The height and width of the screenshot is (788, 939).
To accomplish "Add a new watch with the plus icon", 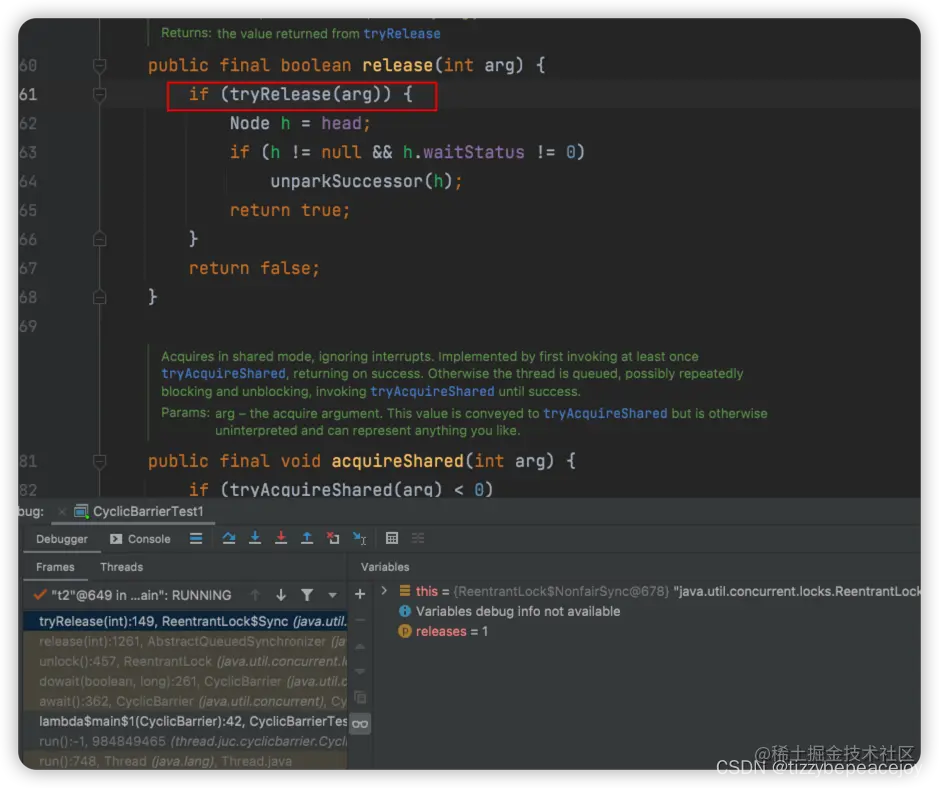I will click(360, 594).
